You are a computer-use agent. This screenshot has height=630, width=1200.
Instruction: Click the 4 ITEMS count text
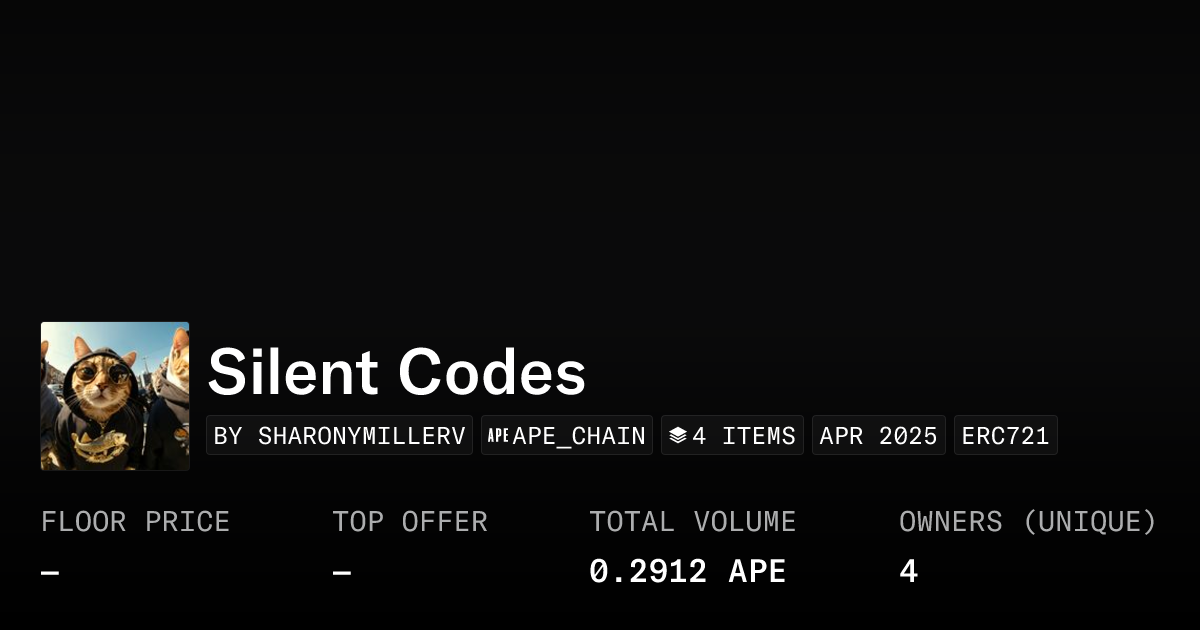[744, 436]
